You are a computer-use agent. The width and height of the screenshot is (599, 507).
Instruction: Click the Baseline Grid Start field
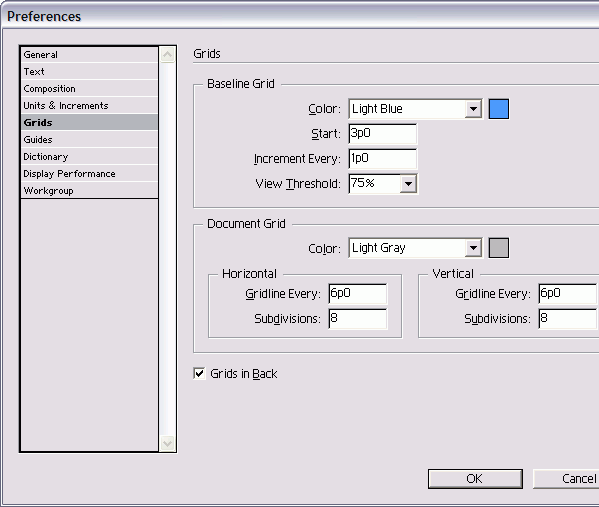click(383, 134)
